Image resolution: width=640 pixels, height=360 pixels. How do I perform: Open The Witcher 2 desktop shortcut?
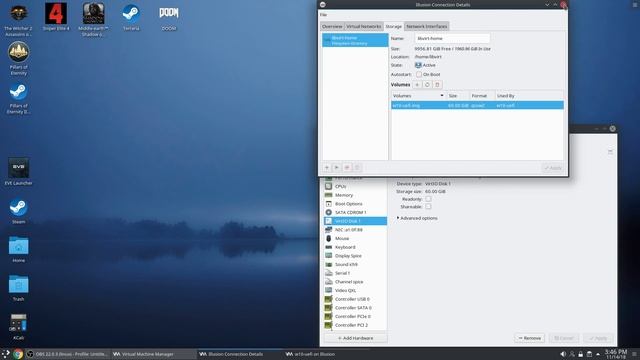pos(18,20)
